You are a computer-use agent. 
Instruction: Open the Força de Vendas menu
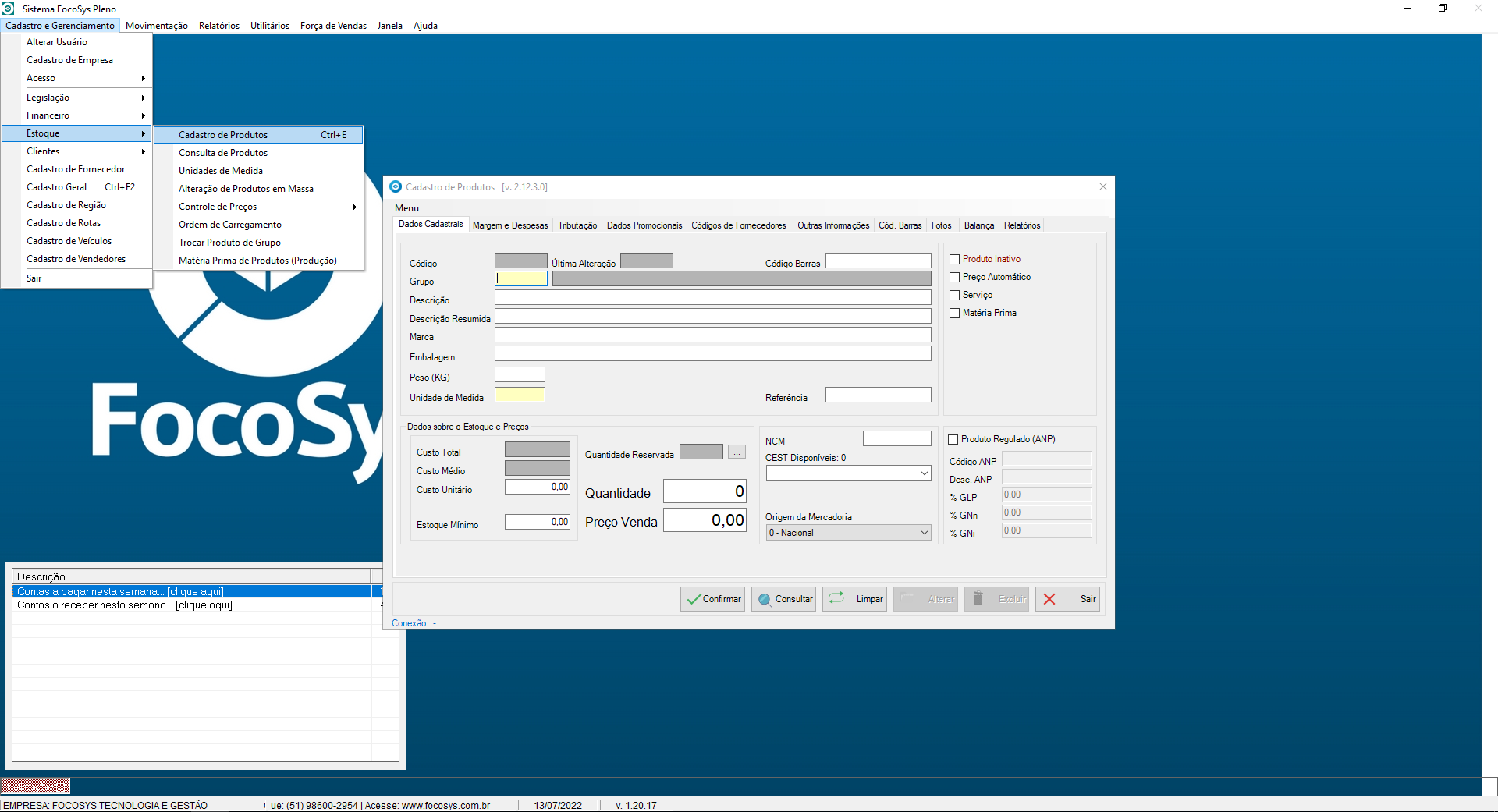pos(333,26)
